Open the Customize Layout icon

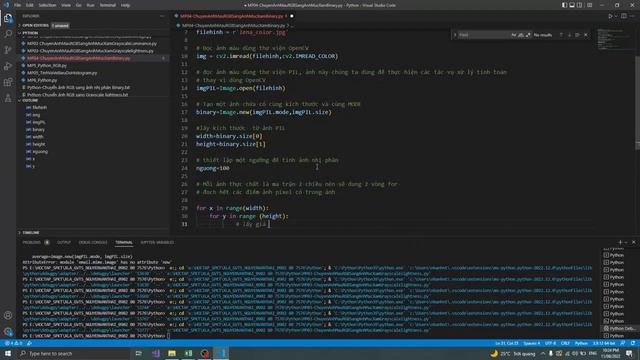tap(589, 5)
